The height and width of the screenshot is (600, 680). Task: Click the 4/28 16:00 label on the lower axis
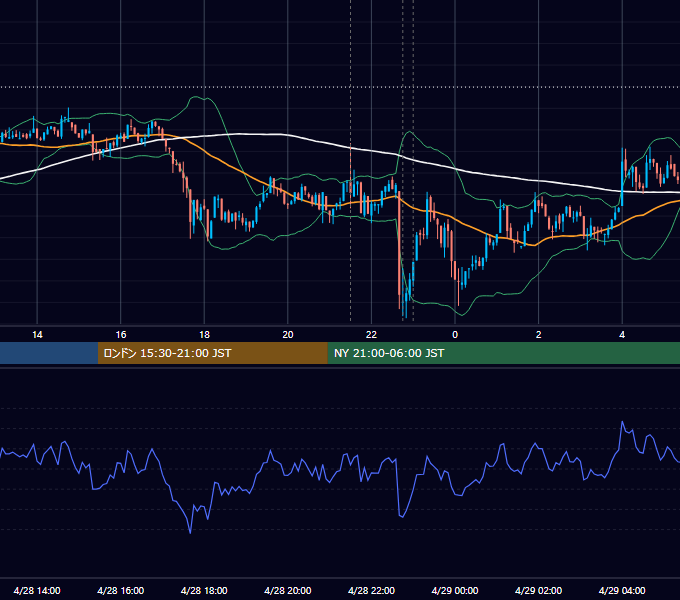121,590
